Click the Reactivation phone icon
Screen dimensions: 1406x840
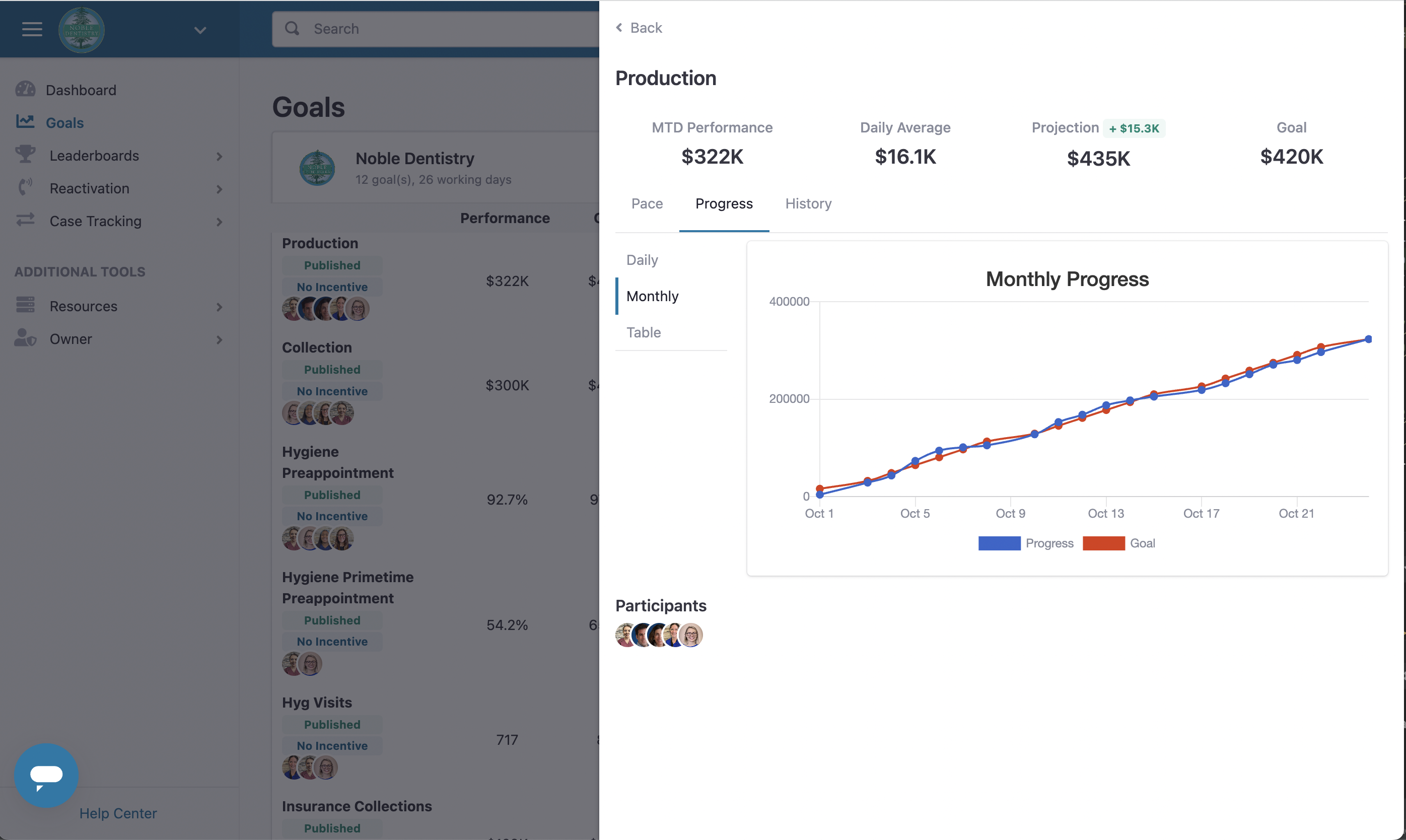tap(26, 187)
